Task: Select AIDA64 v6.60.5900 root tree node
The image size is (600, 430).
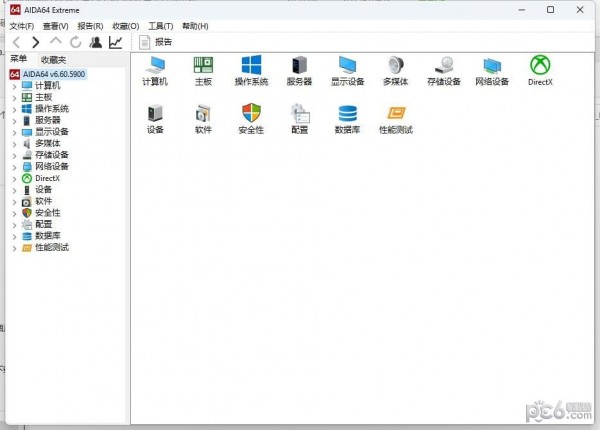Action: pyautogui.click(x=48, y=74)
